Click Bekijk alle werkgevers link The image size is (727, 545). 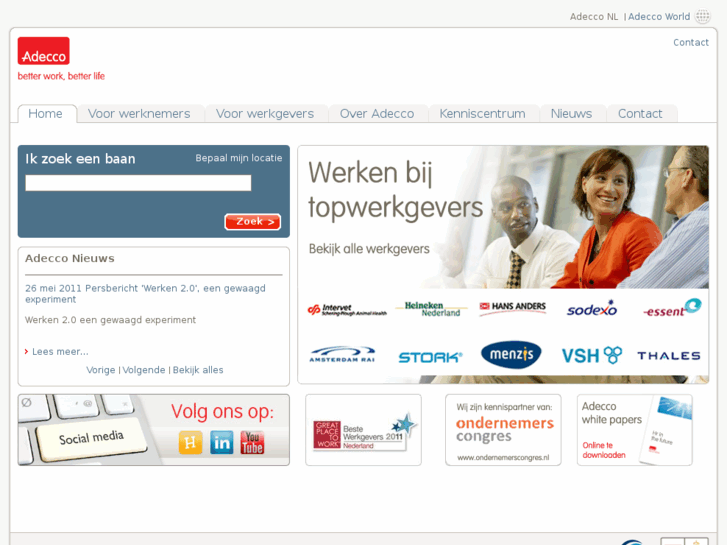click(x=369, y=249)
